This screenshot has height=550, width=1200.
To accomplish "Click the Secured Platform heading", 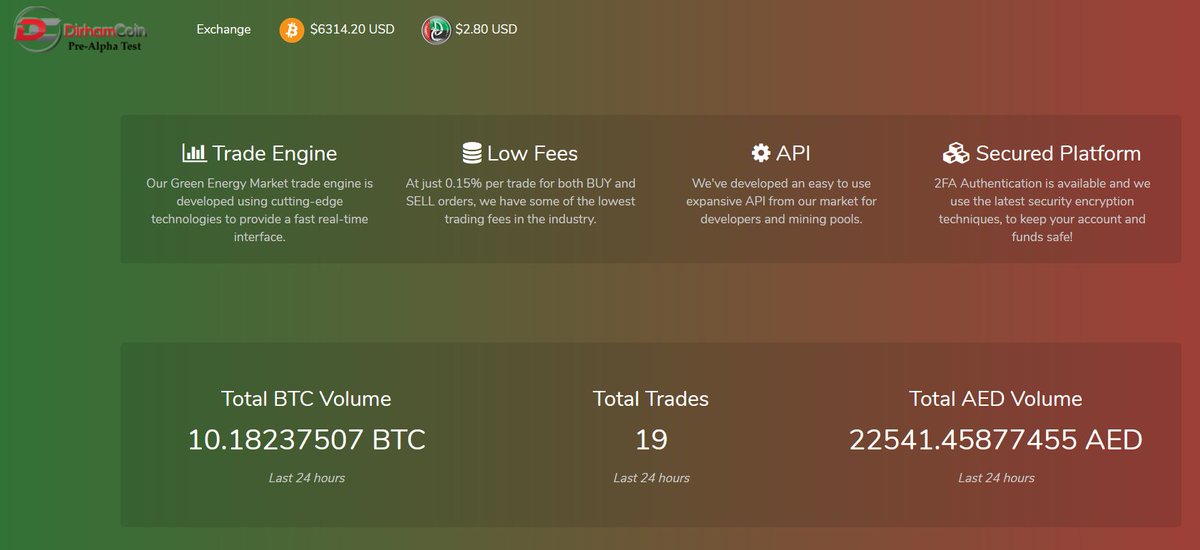I will click(x=1058, y=153).
